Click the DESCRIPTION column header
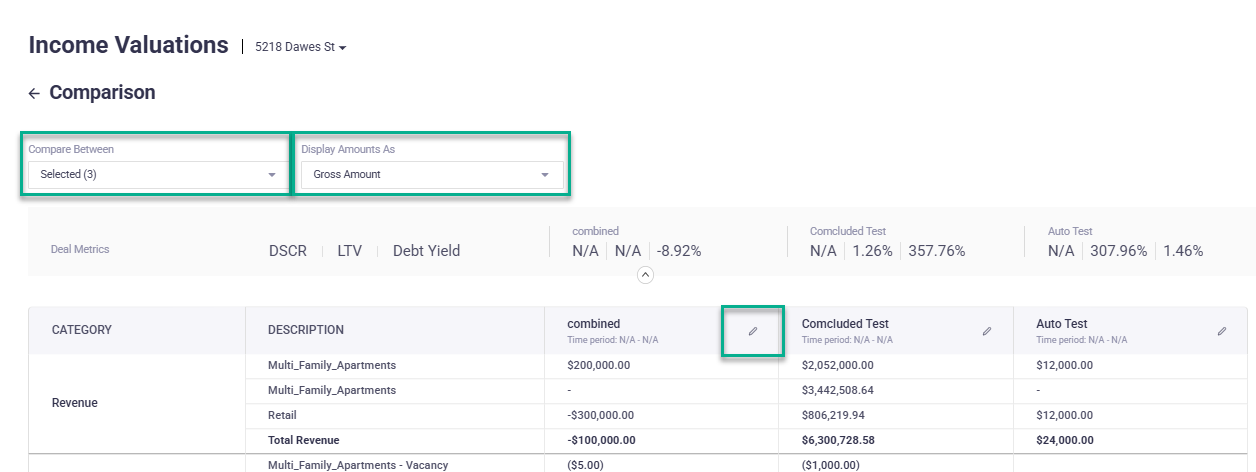 pyautogui.click(x=306, y=330)
